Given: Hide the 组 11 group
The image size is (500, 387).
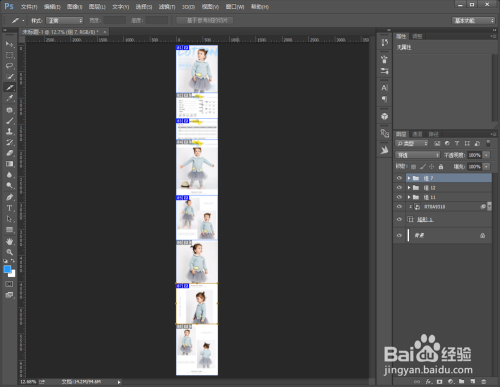Looking at the screenshot, I should click(399, 197).
